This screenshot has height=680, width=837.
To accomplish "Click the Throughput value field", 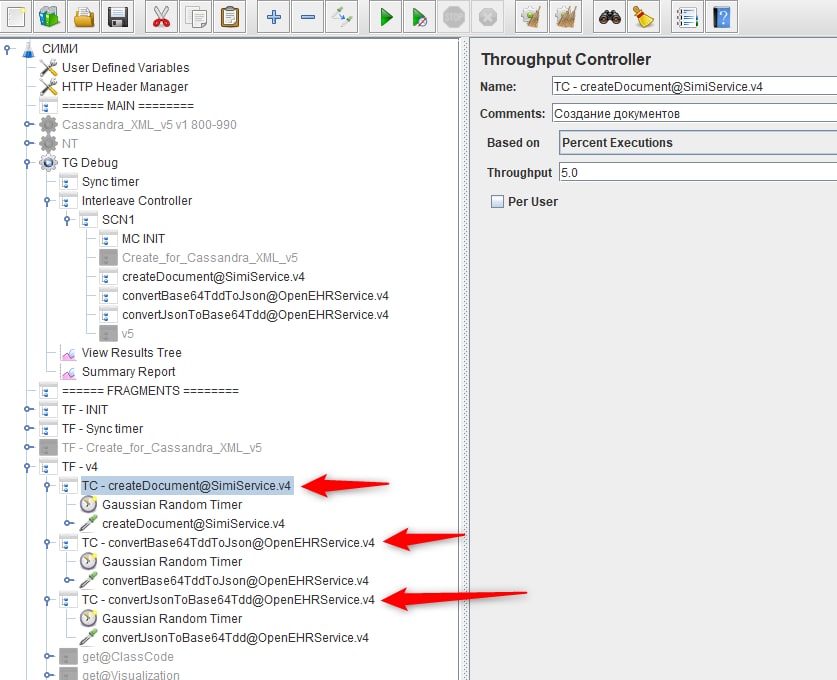I will (x=697, y=172).
